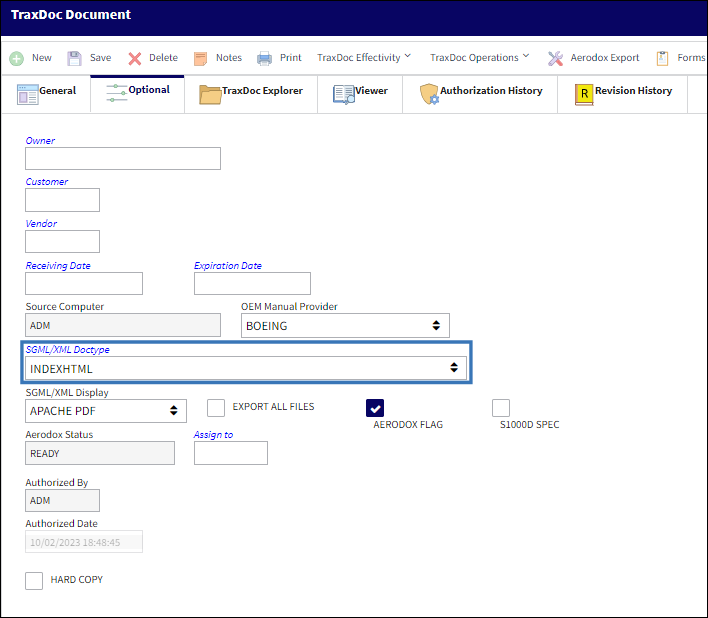Click the Vendor label link
708x618 pixels.
coord(41,223)
